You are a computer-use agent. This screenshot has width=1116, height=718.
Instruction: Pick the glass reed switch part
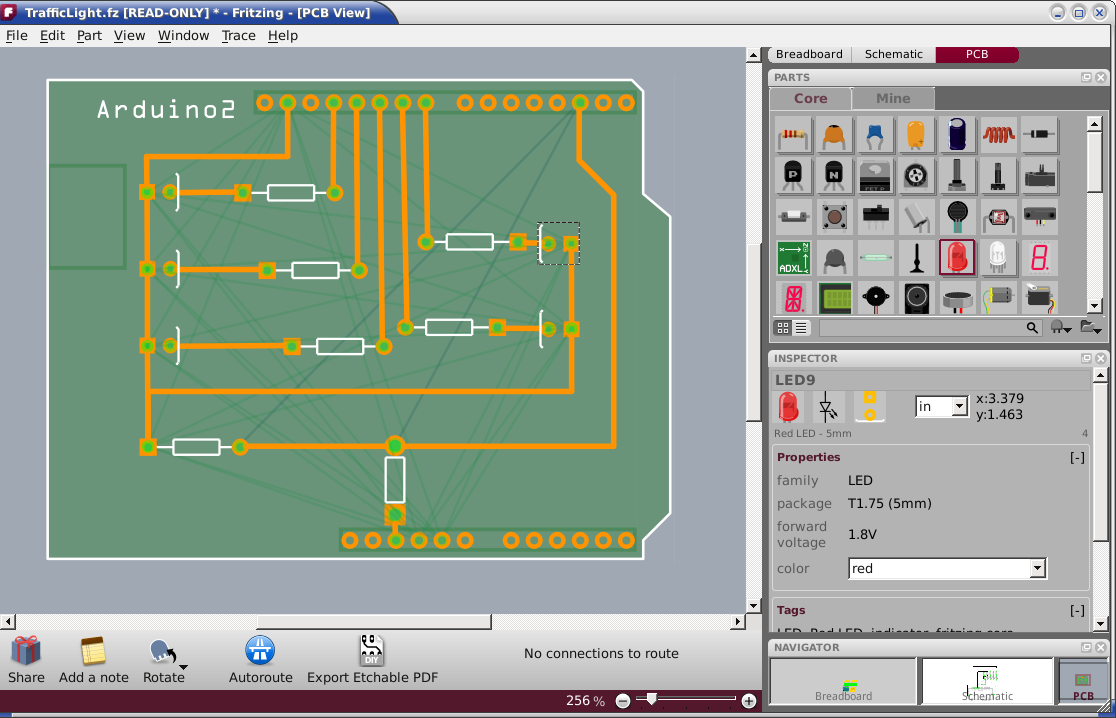pyautogui.click(x=875, y=258)
